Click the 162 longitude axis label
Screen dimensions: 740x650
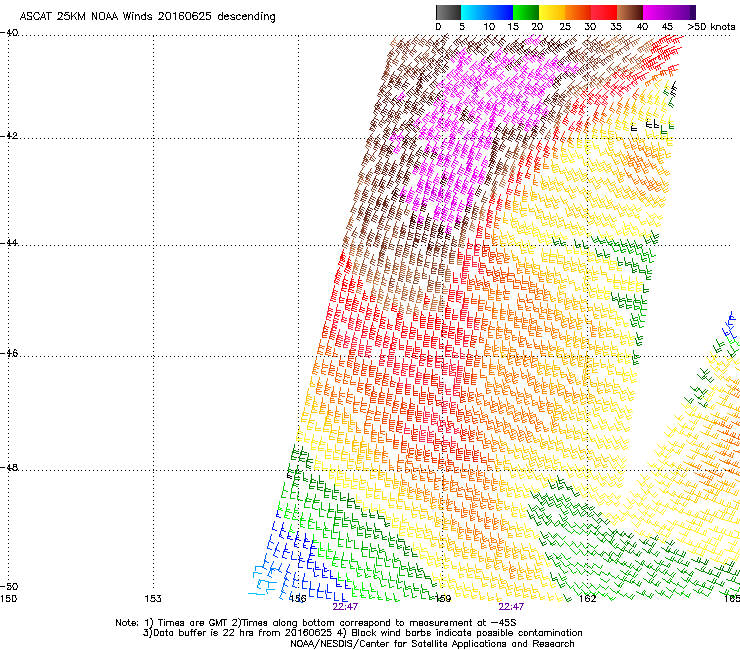tap(588, 599)
